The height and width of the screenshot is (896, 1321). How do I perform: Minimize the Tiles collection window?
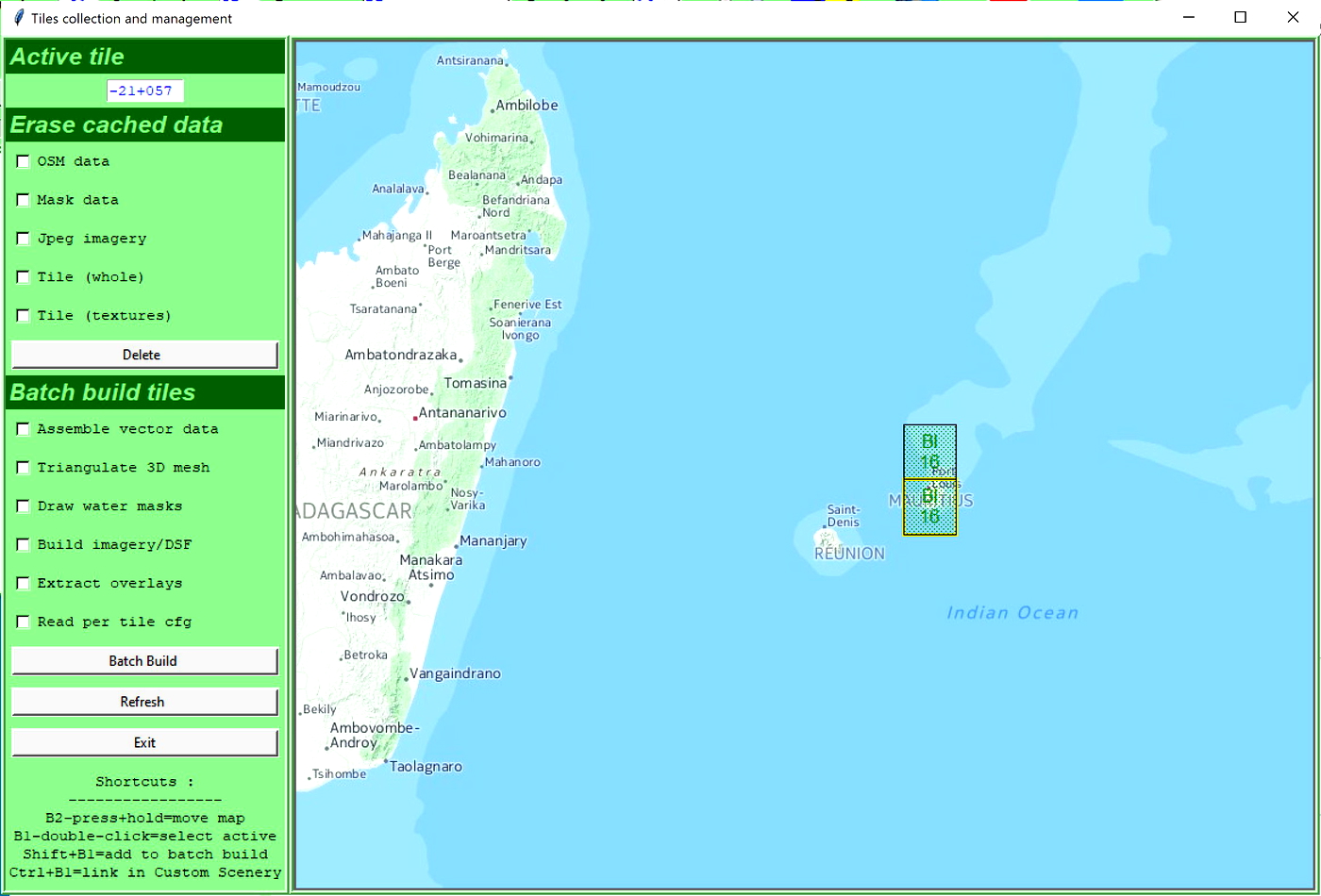[1189, 17]
